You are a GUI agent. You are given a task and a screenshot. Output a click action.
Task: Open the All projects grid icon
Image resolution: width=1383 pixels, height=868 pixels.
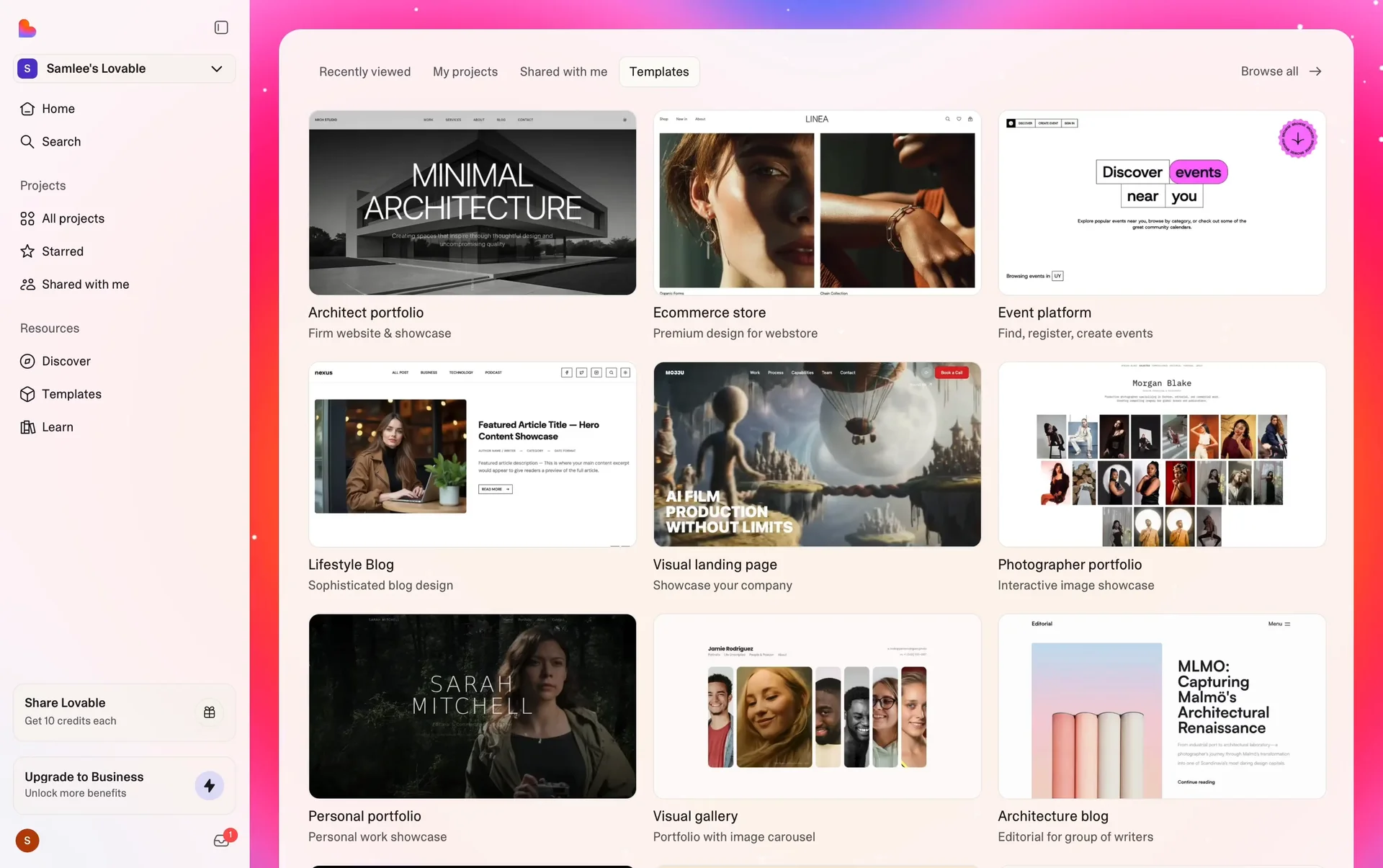27,218
